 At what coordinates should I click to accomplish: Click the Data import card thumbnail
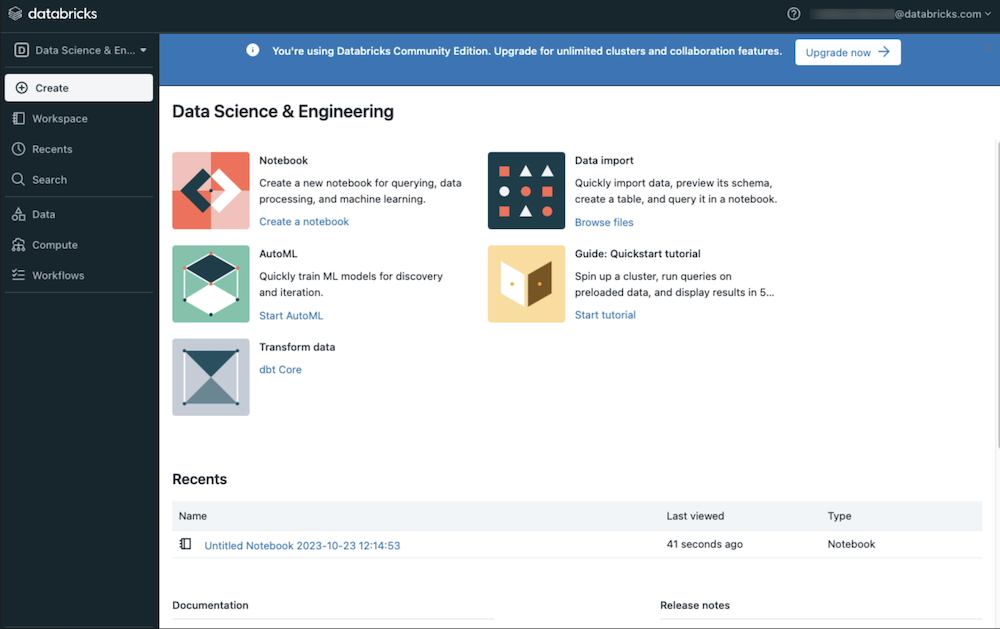click(x=526, y=190)
